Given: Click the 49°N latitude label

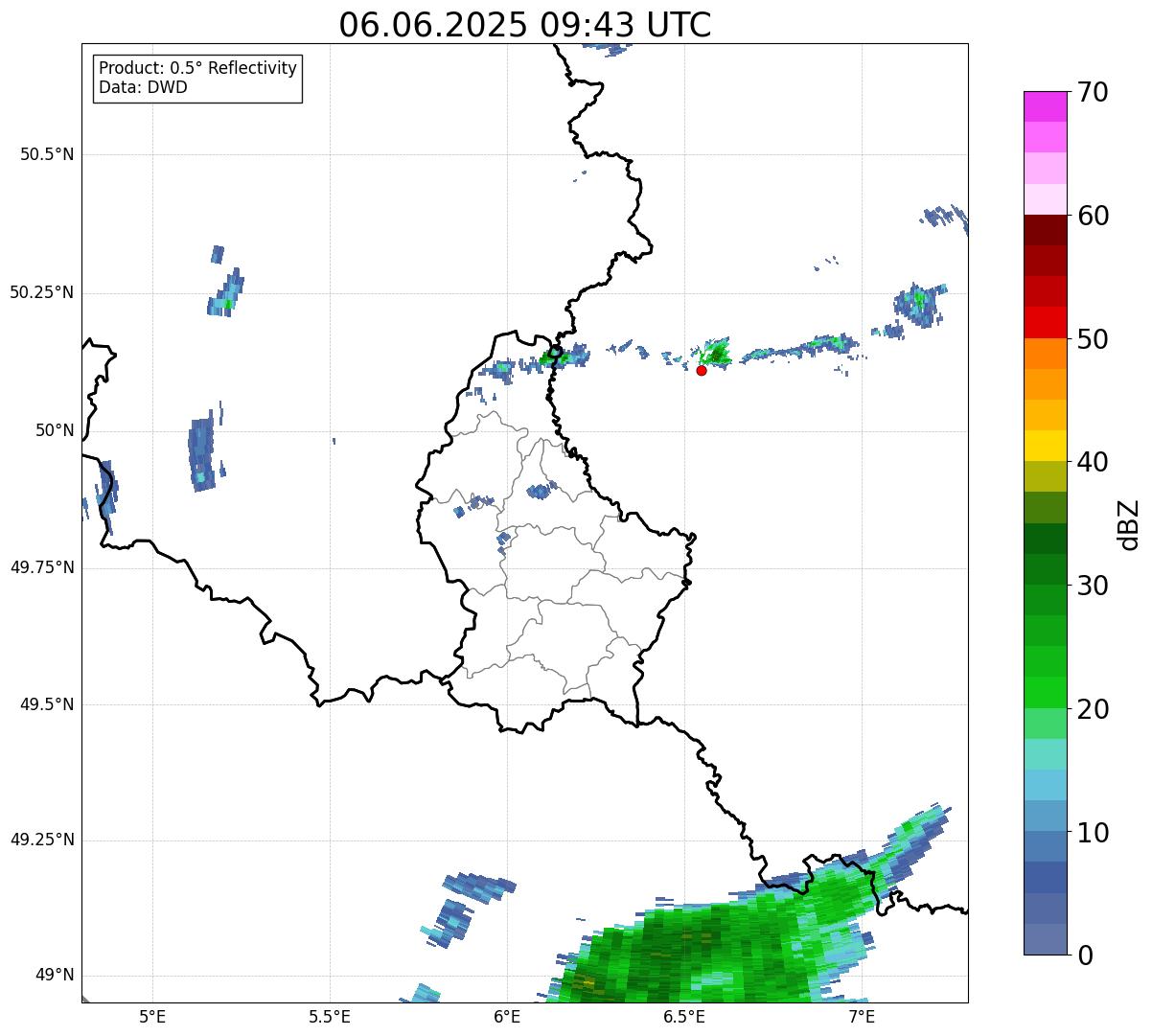Looking at the screenshot, I should 55,976.
